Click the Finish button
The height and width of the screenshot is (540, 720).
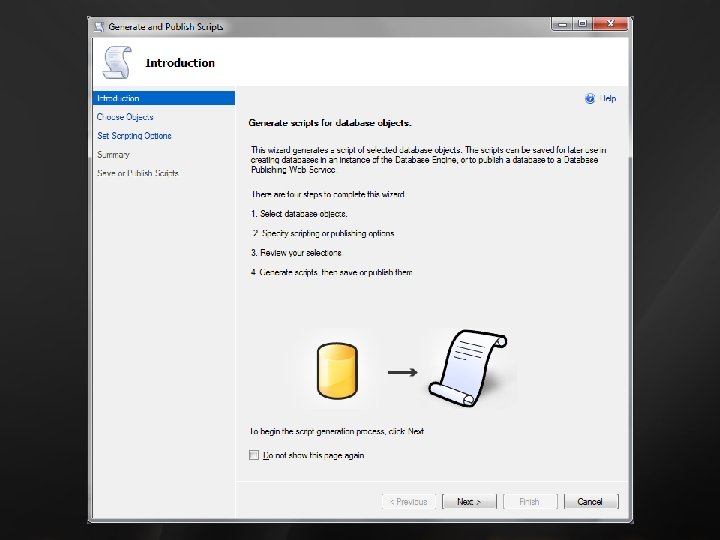529,501
